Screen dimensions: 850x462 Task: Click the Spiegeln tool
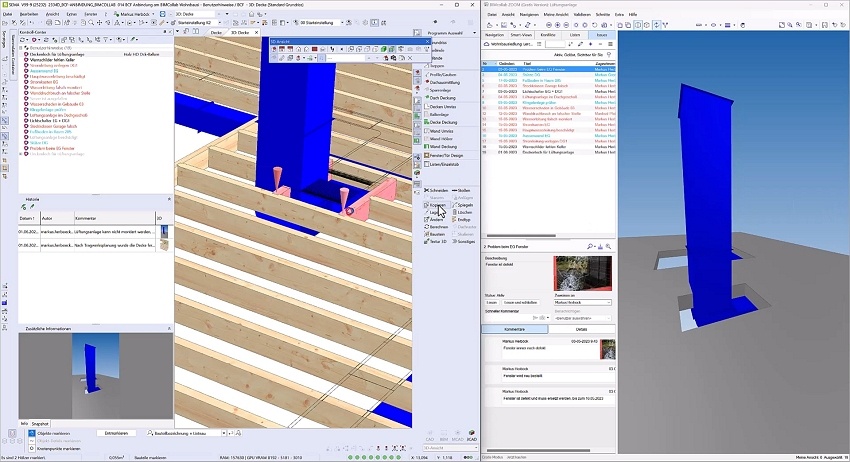pos(462,205)
